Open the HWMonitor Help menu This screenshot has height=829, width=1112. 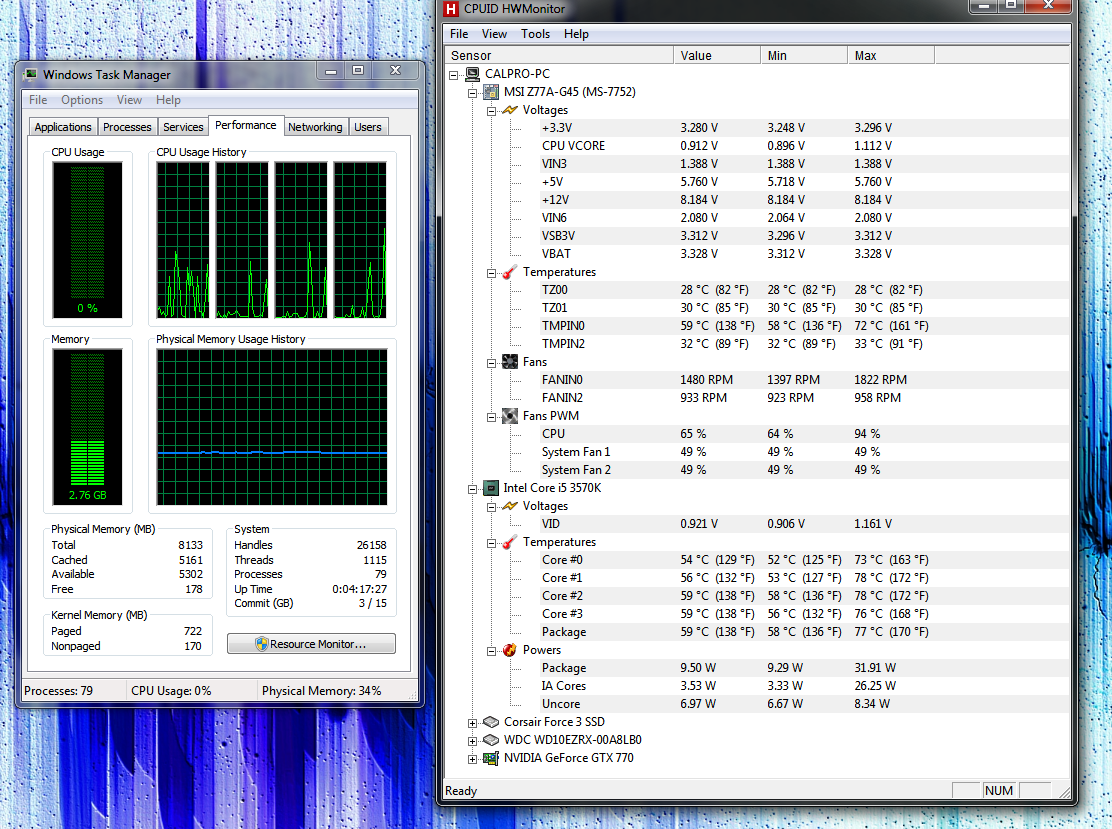577,34
